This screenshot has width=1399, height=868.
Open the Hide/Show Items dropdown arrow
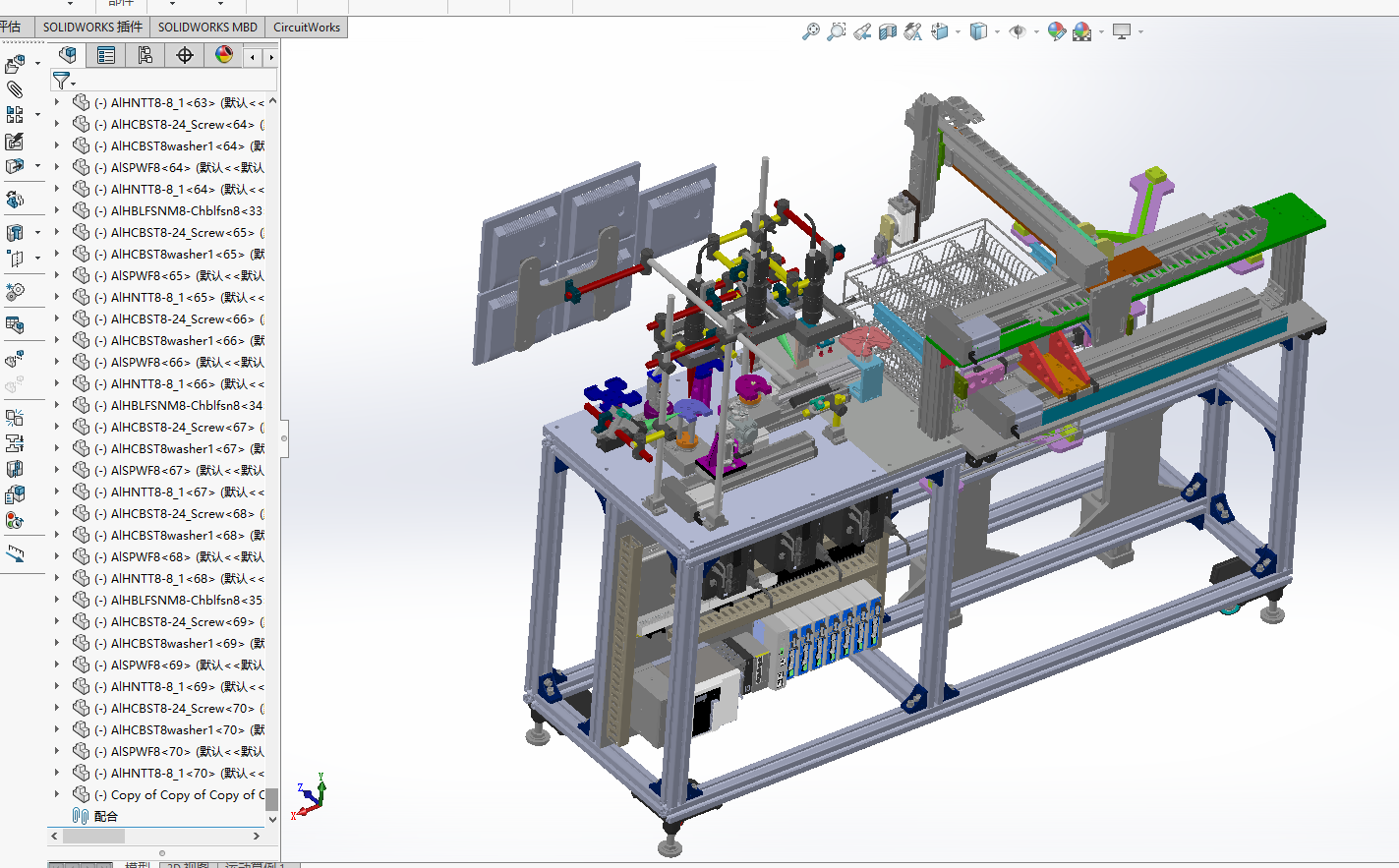click(x=1036, y=32)
